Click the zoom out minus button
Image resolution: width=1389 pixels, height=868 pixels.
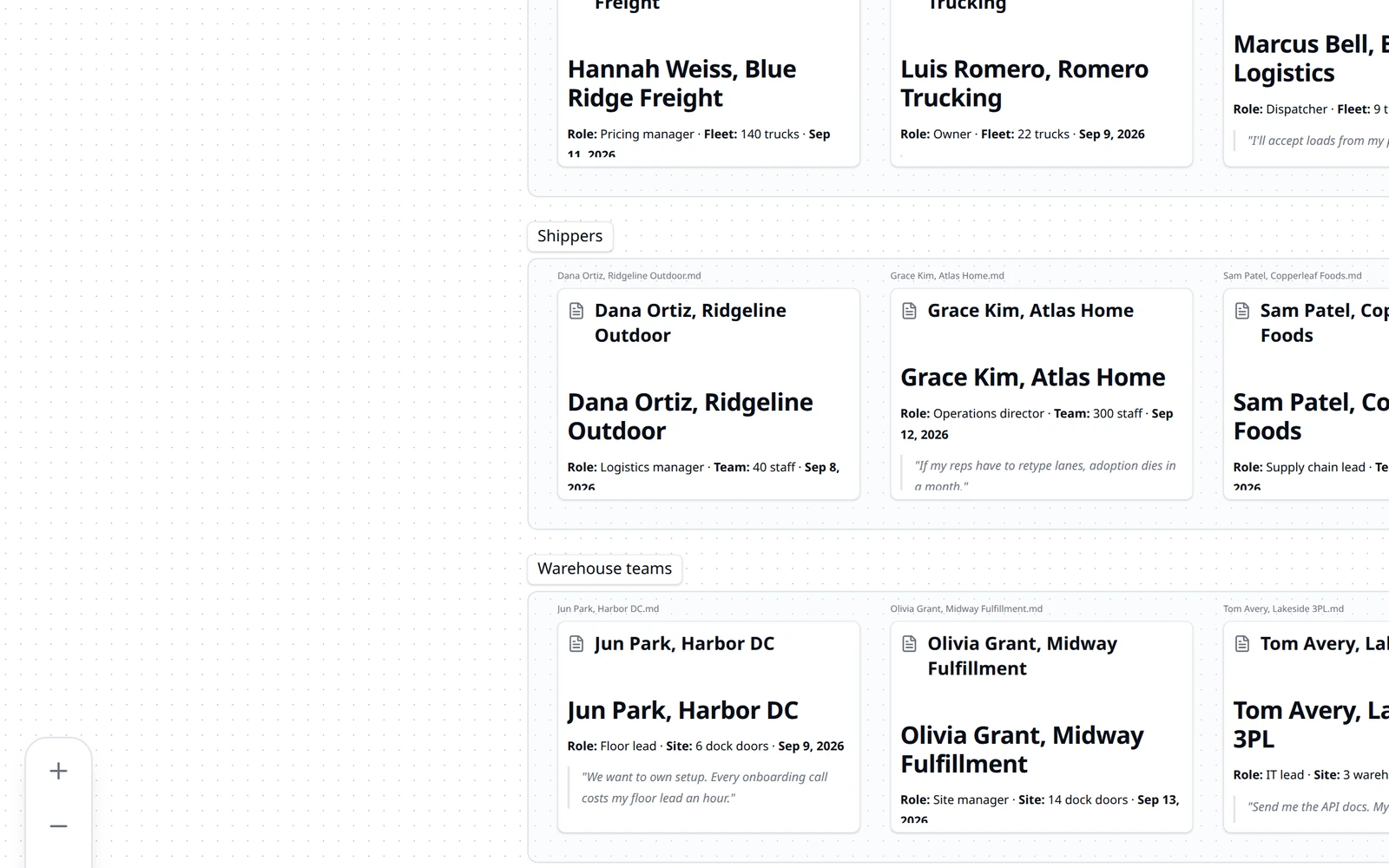click(58, 826)
